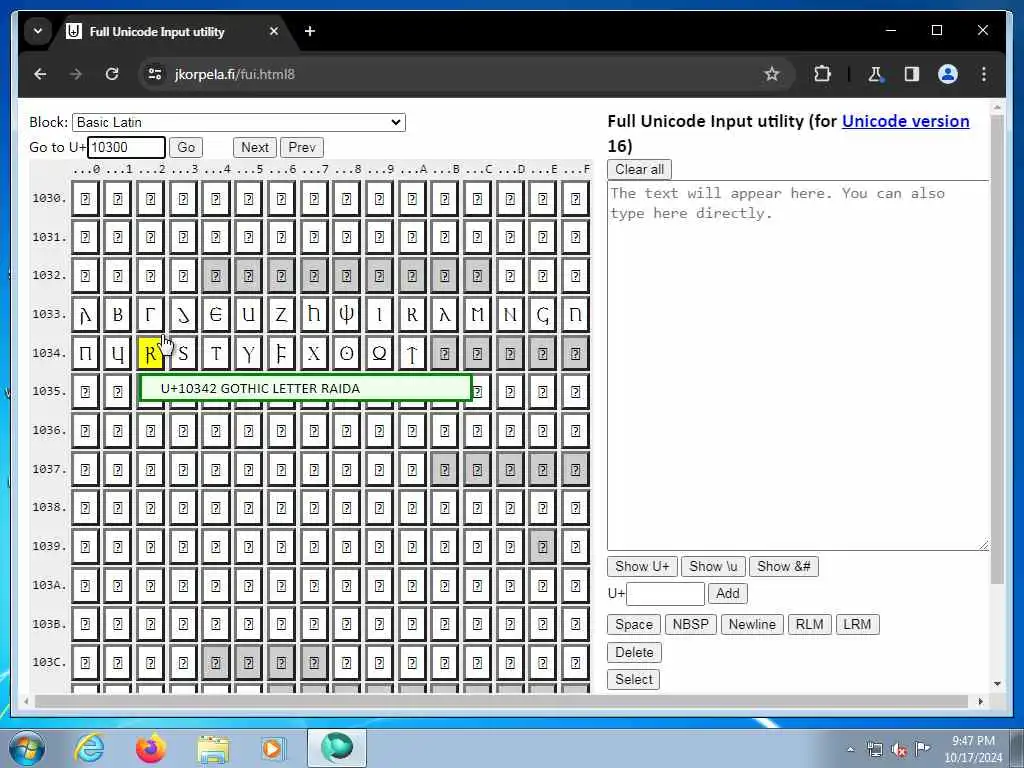Select the Gothic letter S at 10343

183,353
